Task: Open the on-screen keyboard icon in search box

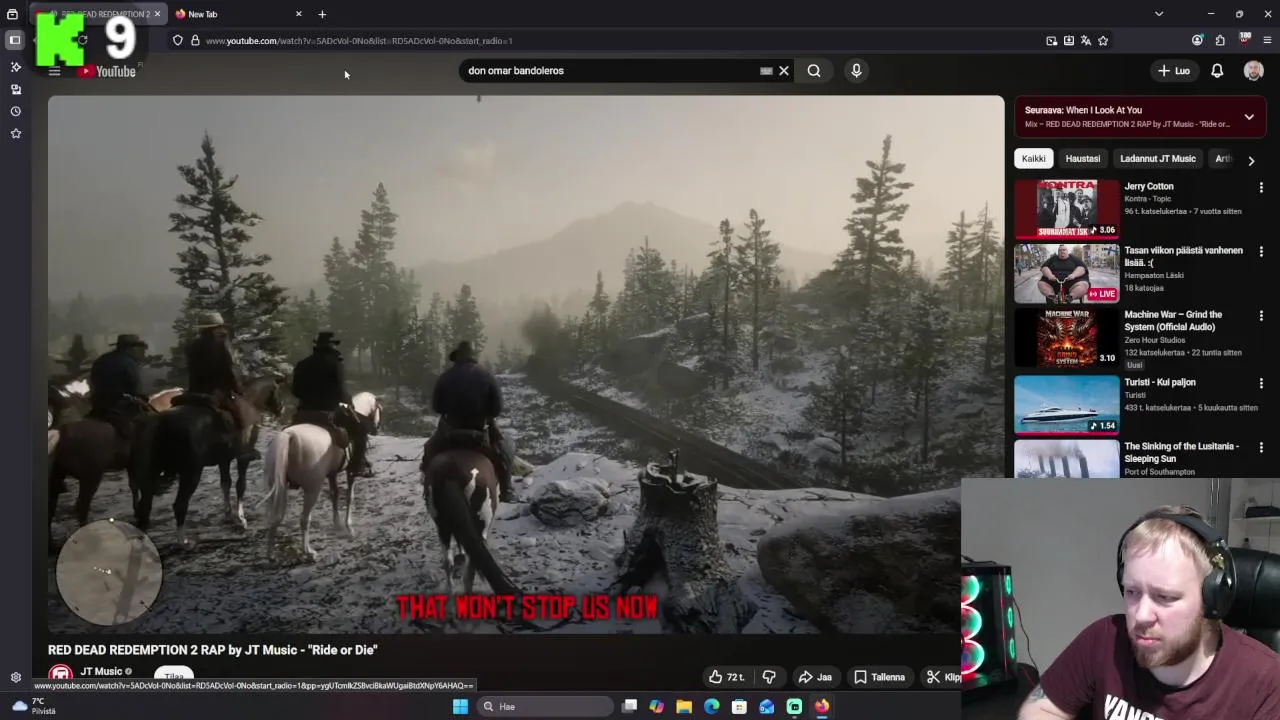Action: click(766, 71)
